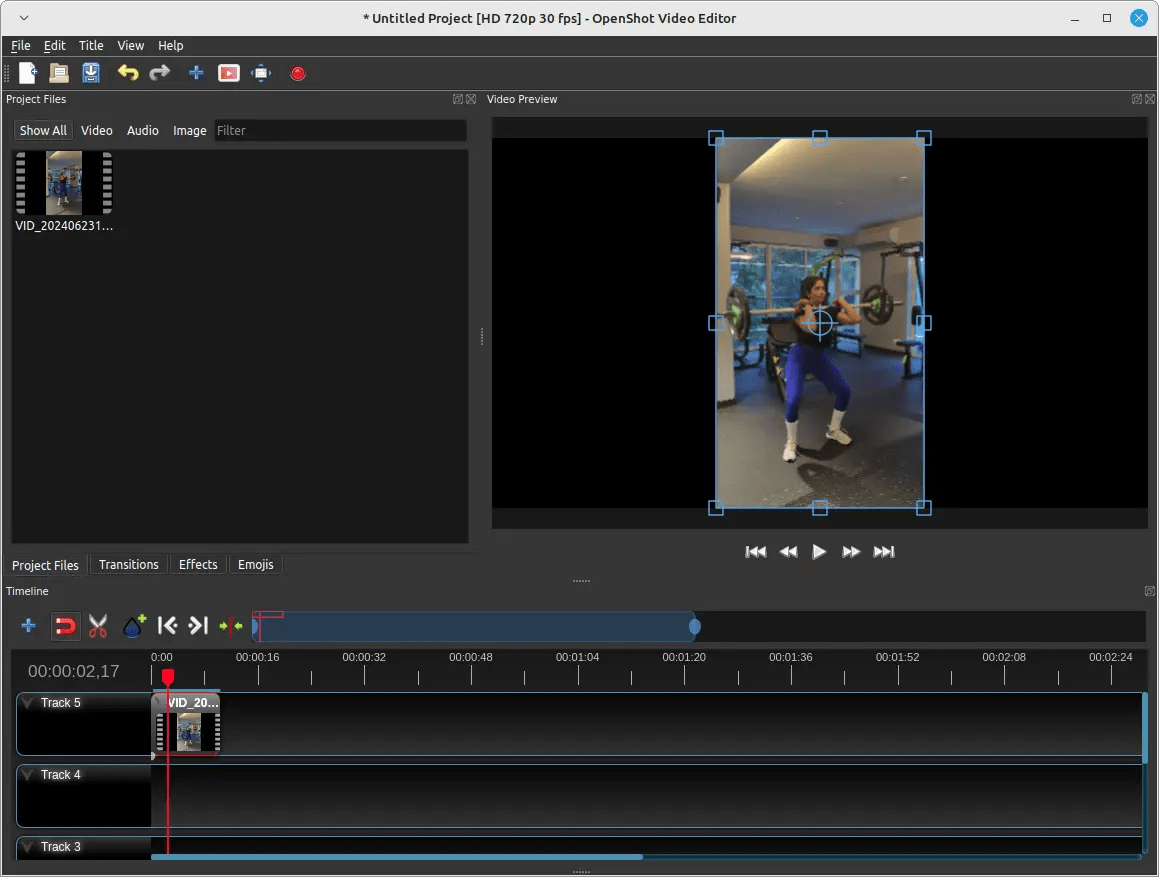Play the video preview
1159x877 pixels.
[x=819, y=552]
